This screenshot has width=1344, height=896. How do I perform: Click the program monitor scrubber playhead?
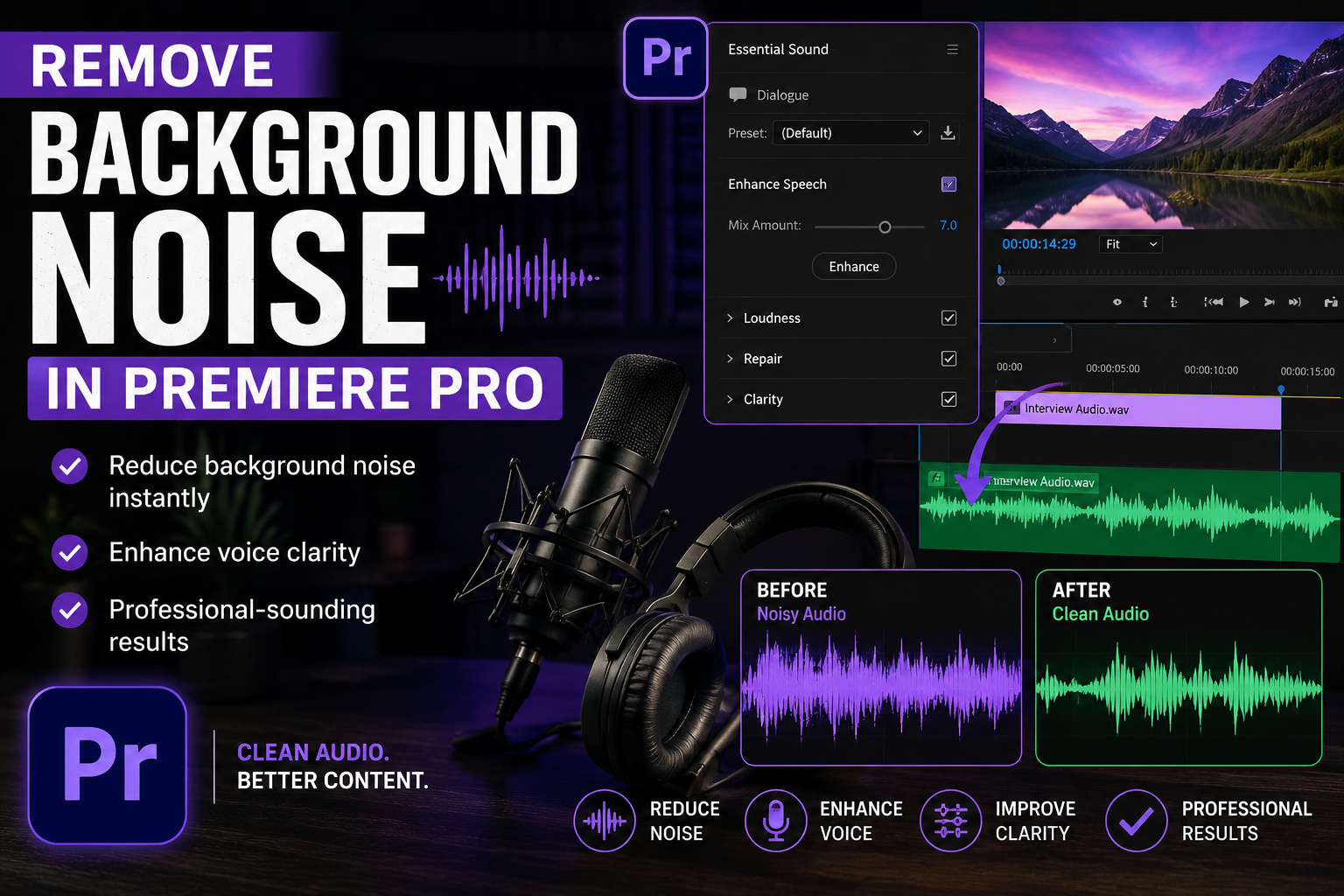[999, 270]
